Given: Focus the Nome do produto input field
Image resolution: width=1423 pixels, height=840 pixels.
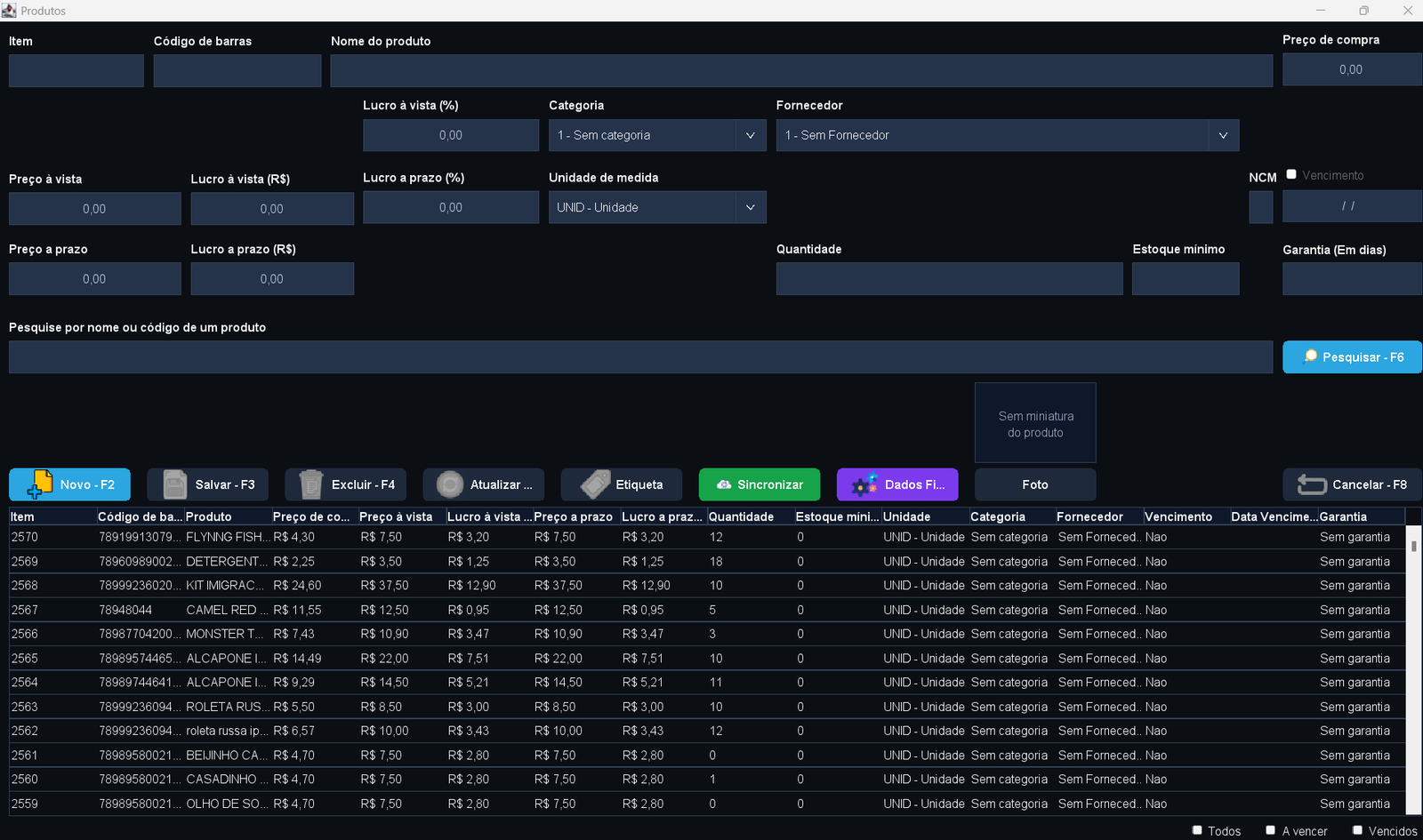Looking at the screenshot, I should 801,70.
